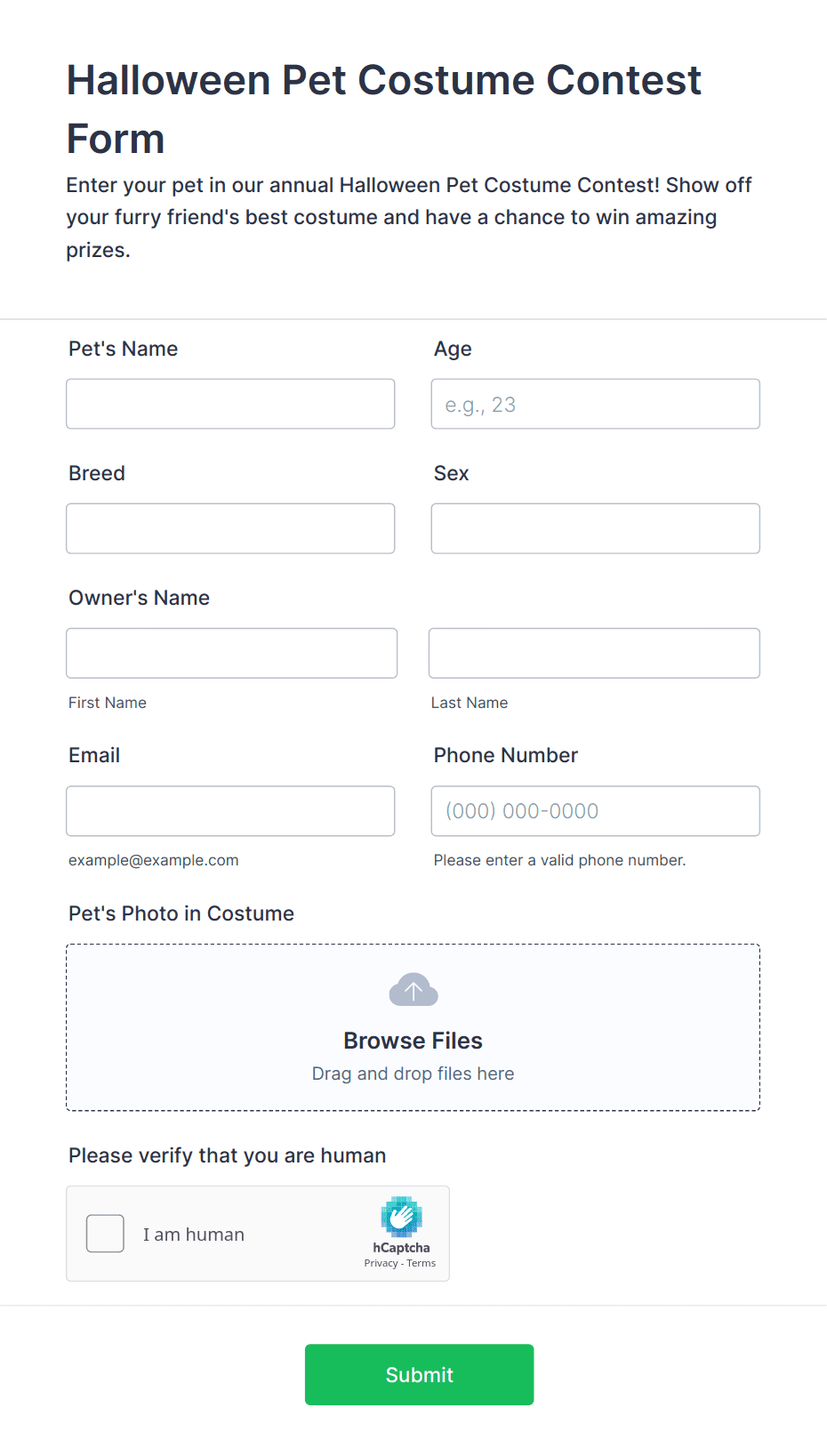The width and height of the screenshot is (827, 1456).
Task: Click the Pet's Photo in Costume label
Action: point(181,913)
